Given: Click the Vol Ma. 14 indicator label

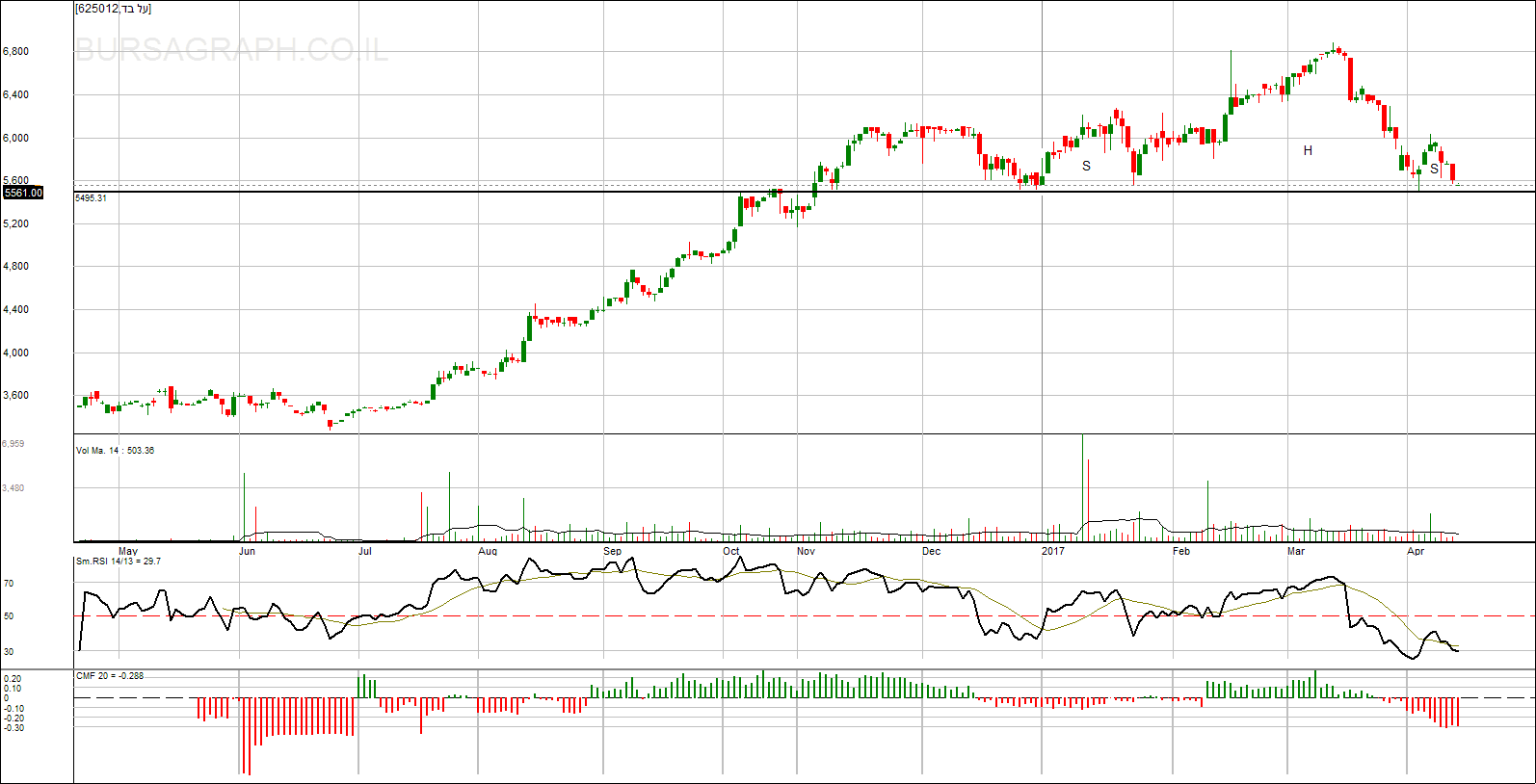Looking at the screenshot, I should tap(115, 451).
